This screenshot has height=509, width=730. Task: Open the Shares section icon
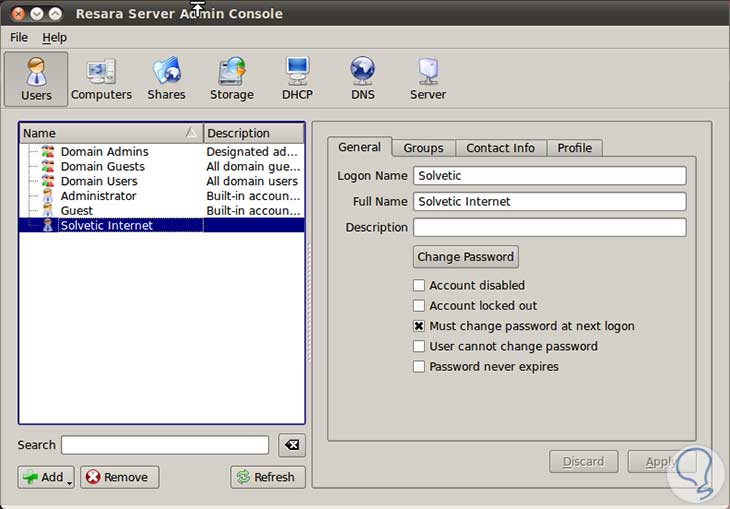[166, 79]
